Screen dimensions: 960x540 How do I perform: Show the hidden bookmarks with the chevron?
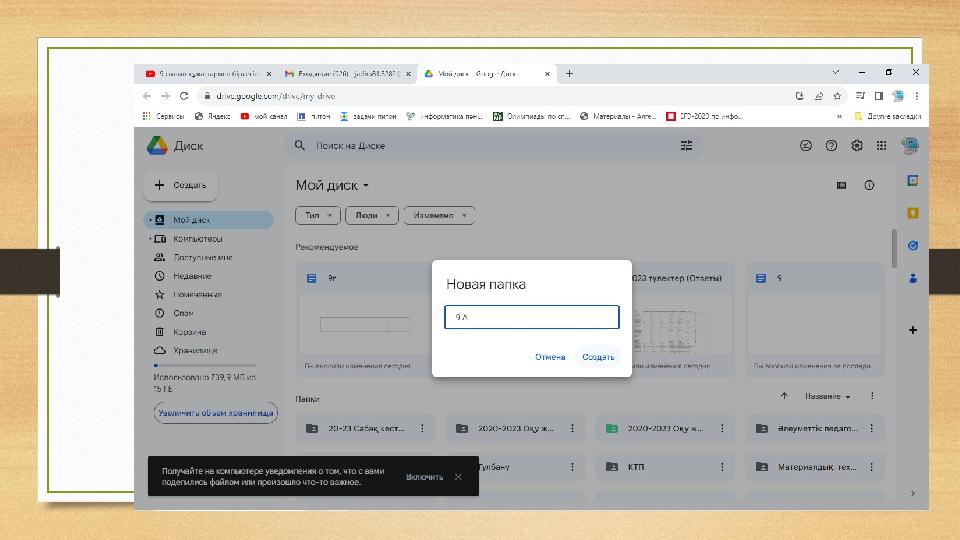pos(839,116)
